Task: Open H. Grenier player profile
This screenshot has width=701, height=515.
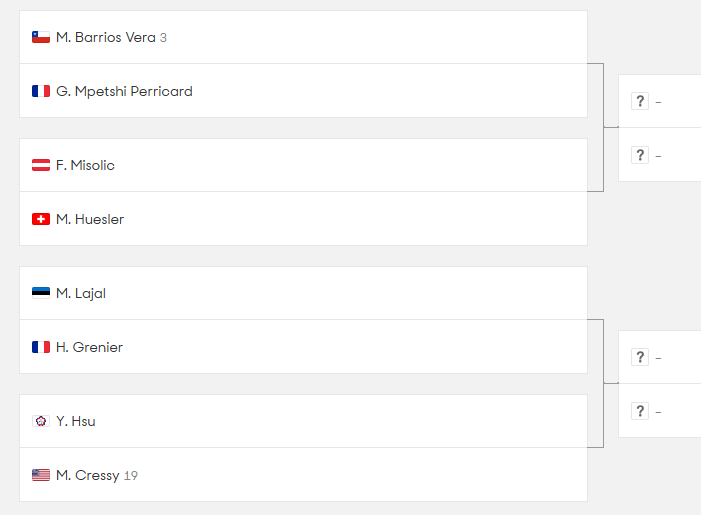Action: [90, 347]
